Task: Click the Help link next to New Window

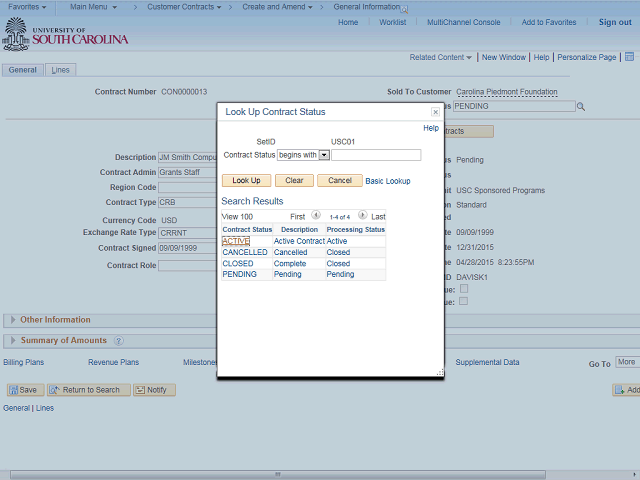Action: click(541, 57)
